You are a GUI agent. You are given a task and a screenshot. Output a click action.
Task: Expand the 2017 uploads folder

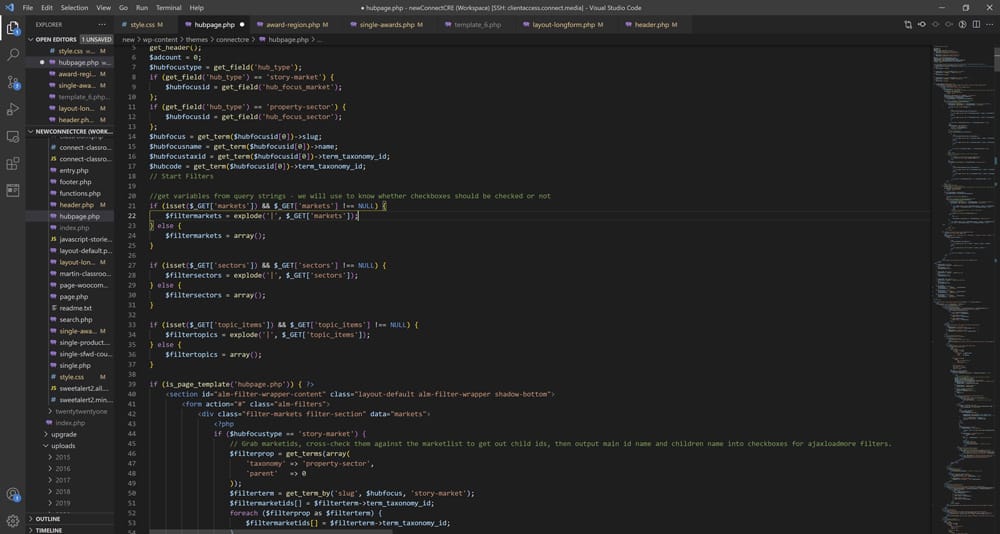(x=63, y=480)
